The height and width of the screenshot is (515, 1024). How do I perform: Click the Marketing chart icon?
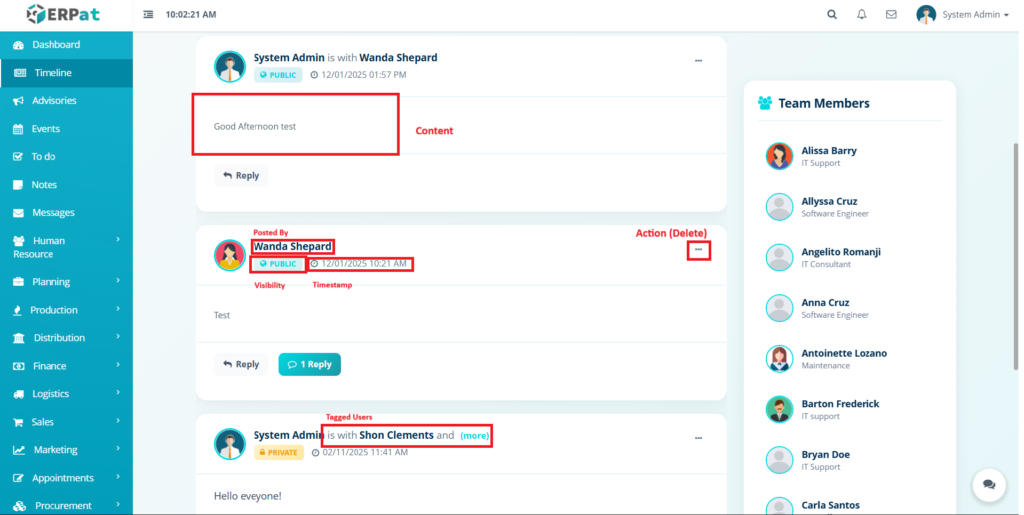tap(19, 450)
